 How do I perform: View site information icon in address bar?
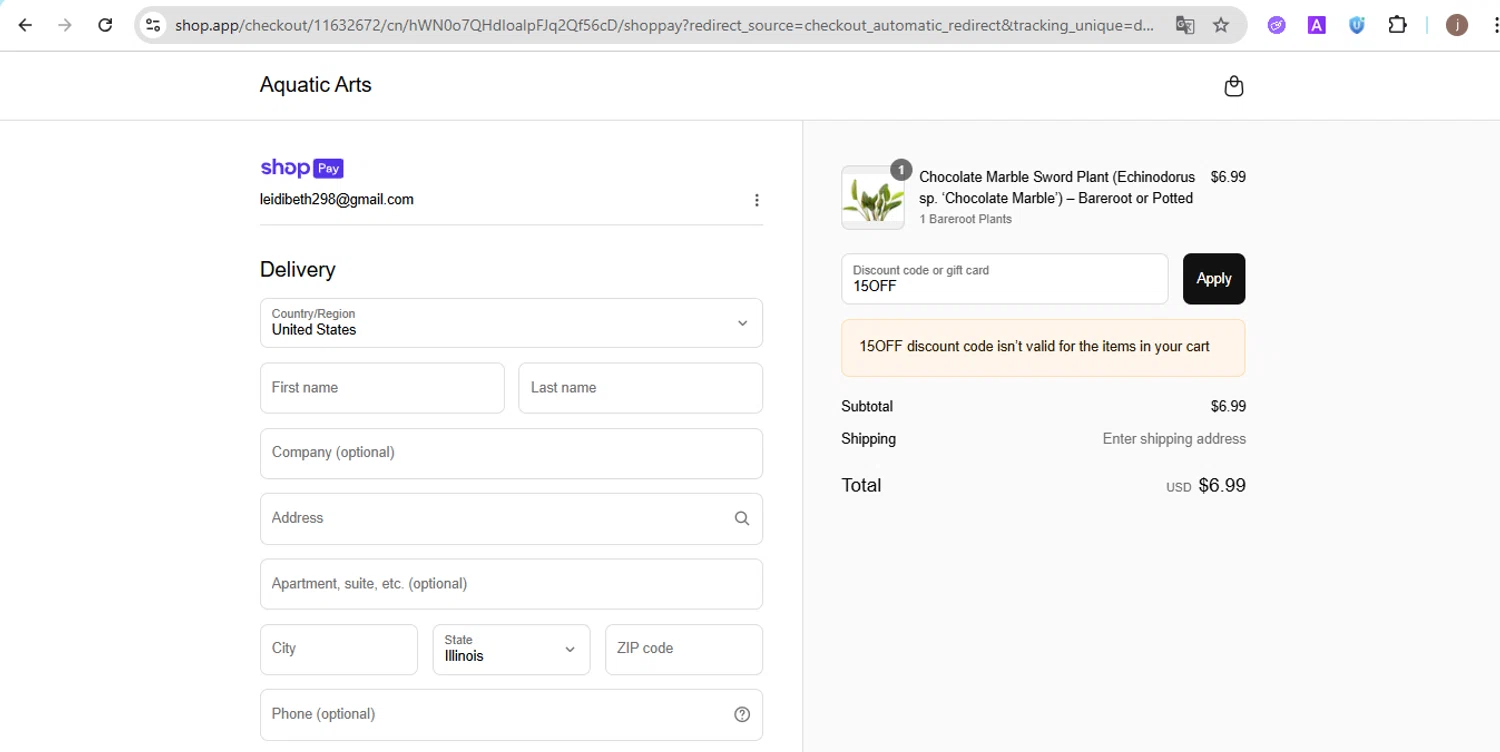coord(153,25)
